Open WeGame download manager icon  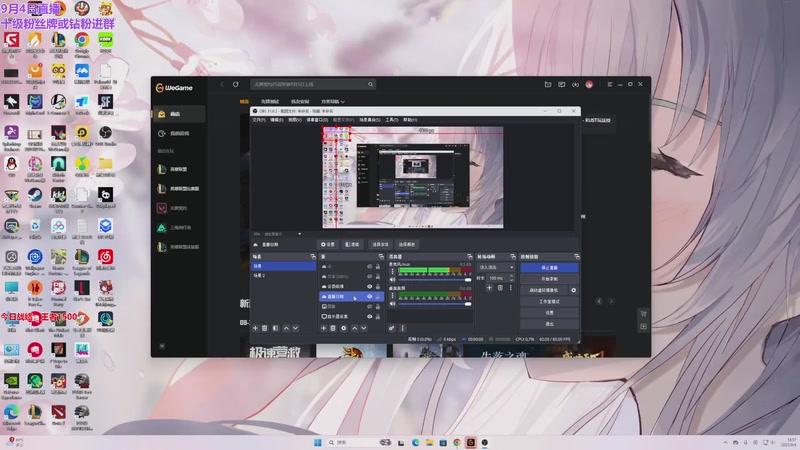point(575,84)
